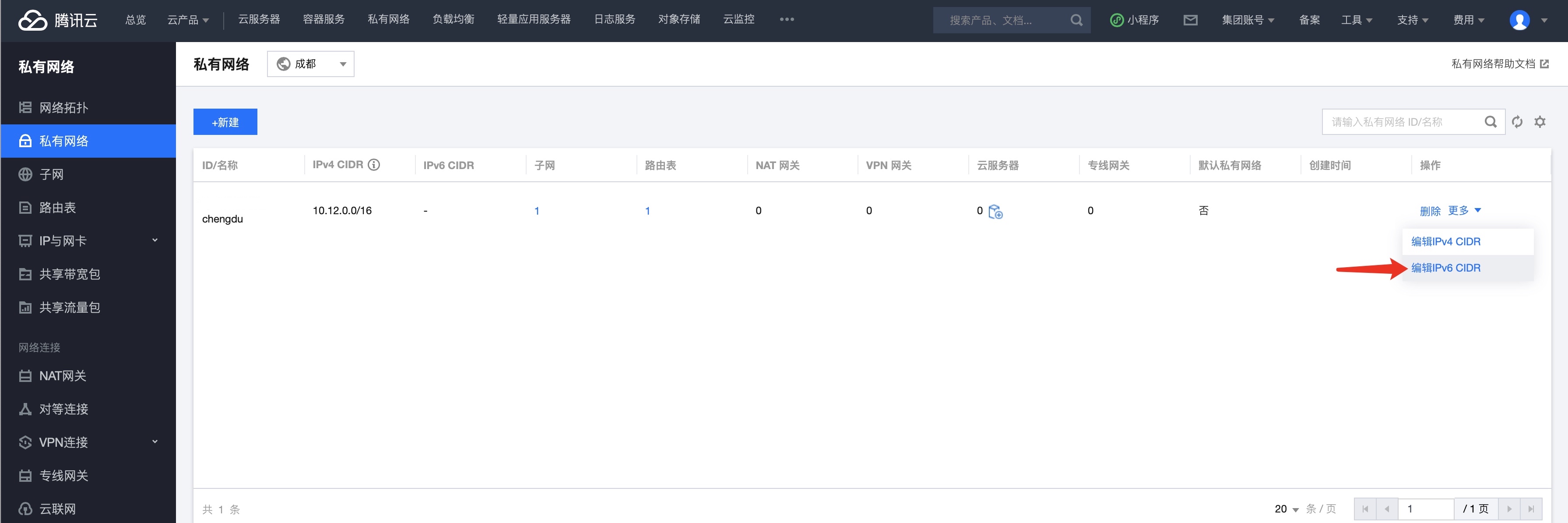The width and height of the screenshot is (1568, 523).
Task: Click the 编辑IPv4 CIDR option
Action: click(x=1445, y=240)
